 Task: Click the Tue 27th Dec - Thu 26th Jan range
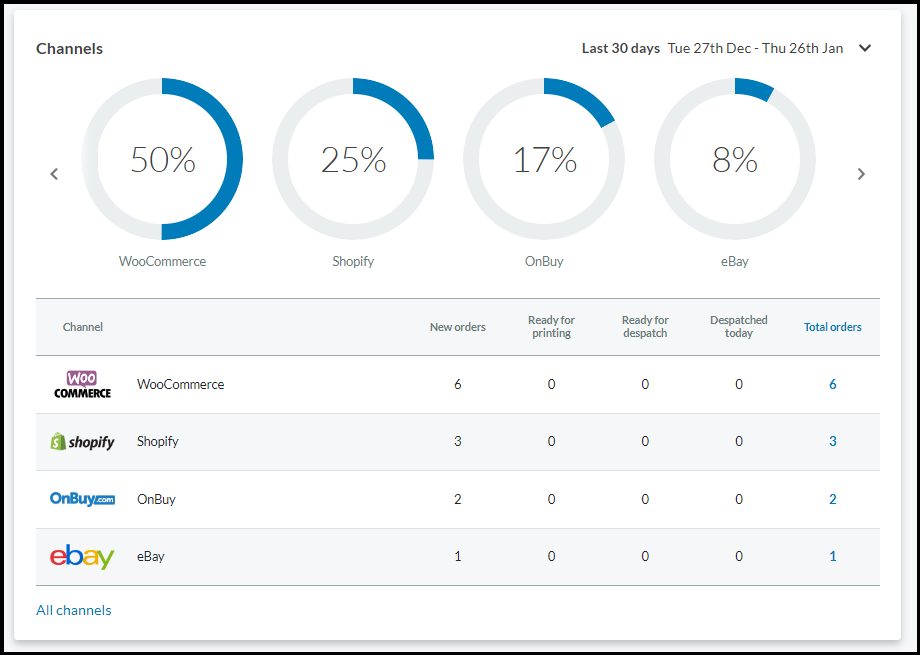point(755,48)
